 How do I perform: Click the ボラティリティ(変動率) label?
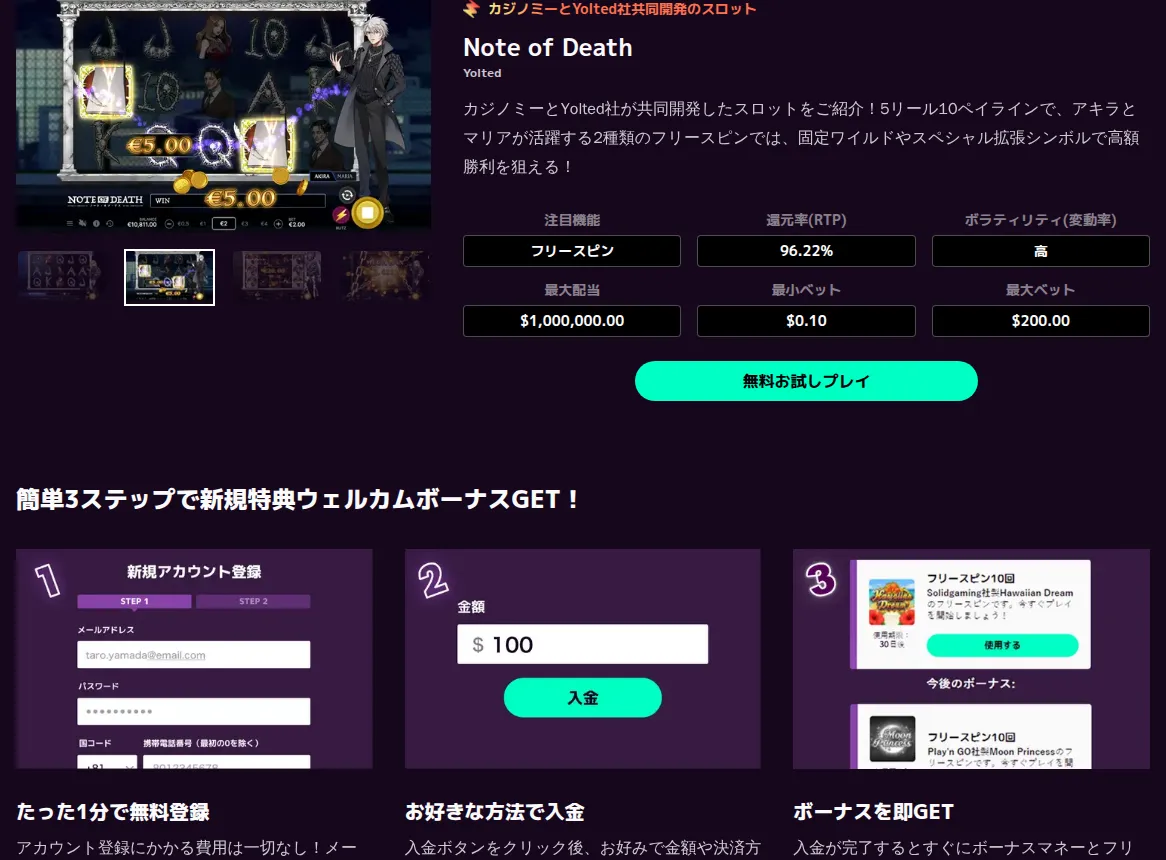tap(1040, 220)
